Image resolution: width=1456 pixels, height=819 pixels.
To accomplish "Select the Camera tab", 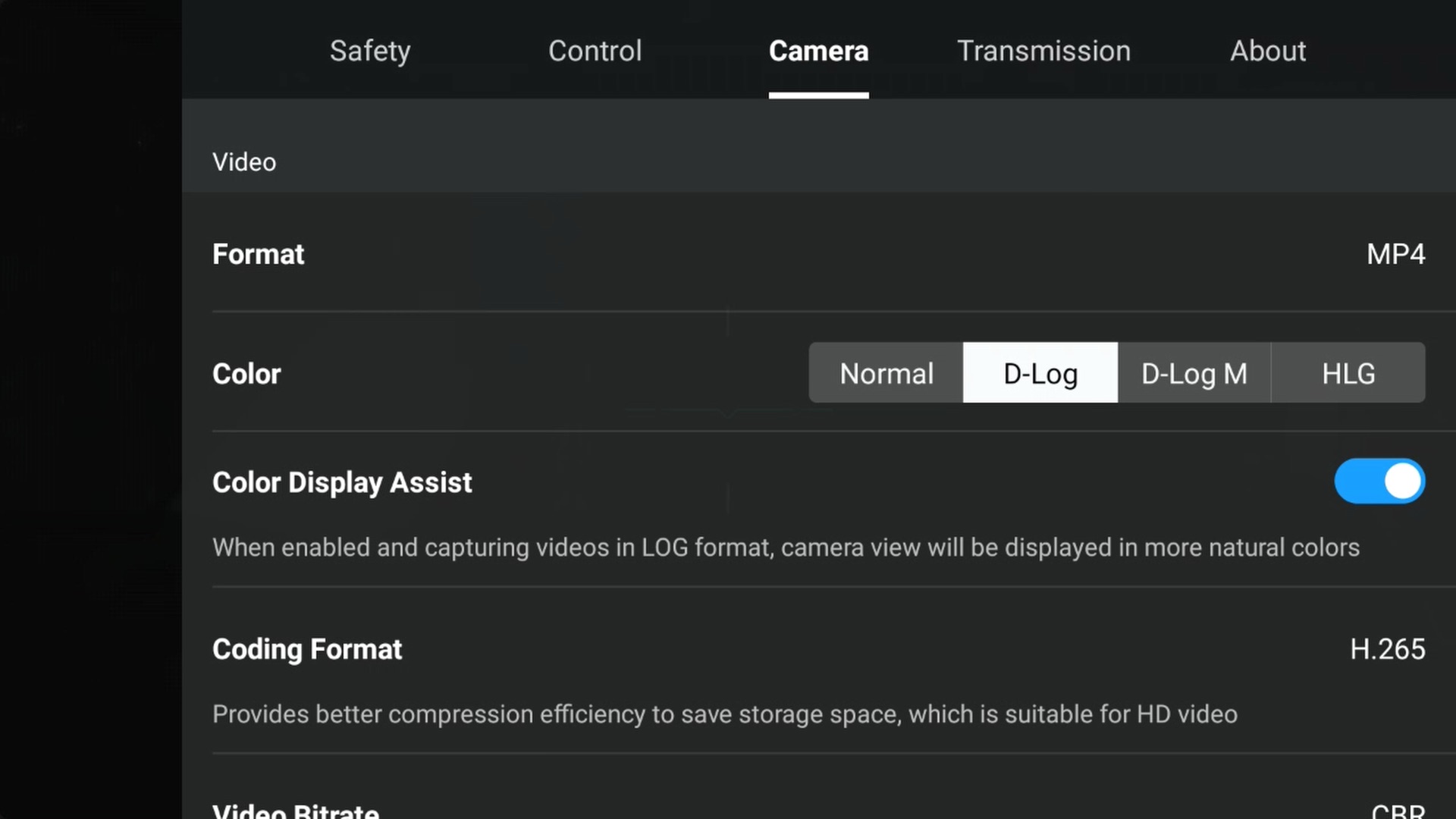I will tap(818, 51).
